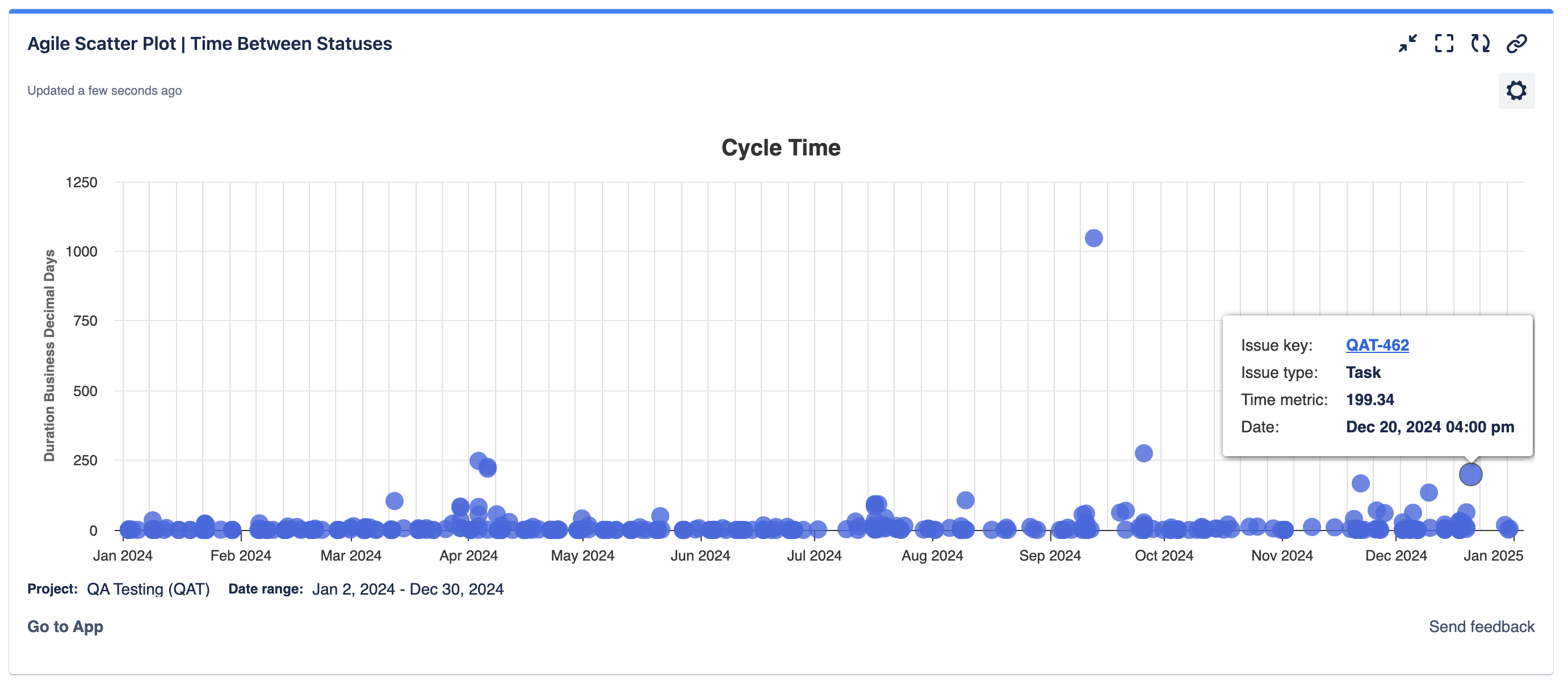Click the Go to App link
1568x682 pixels.
(65, 626)
